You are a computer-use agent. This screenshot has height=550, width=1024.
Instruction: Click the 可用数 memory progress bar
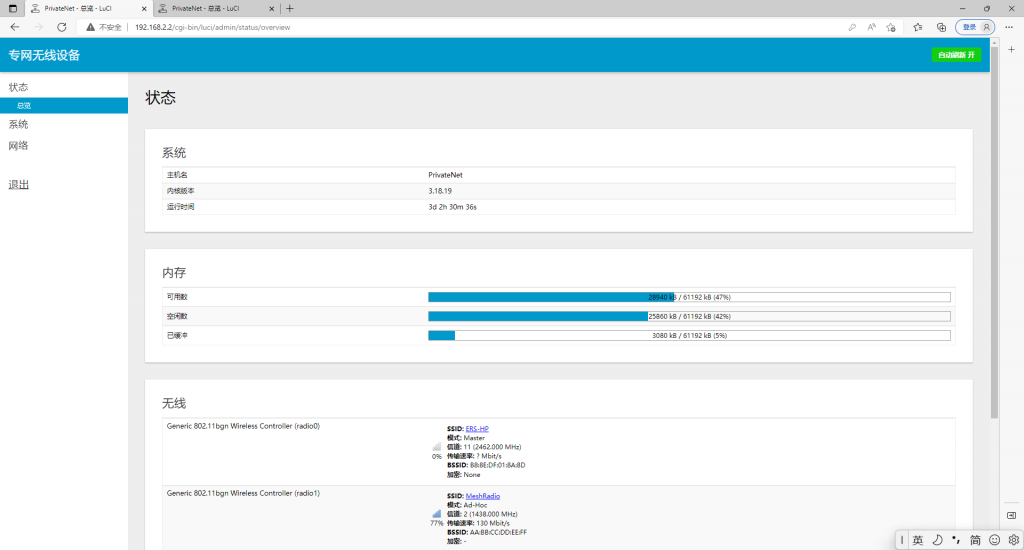pyautogui.click(x=689, y=297)
